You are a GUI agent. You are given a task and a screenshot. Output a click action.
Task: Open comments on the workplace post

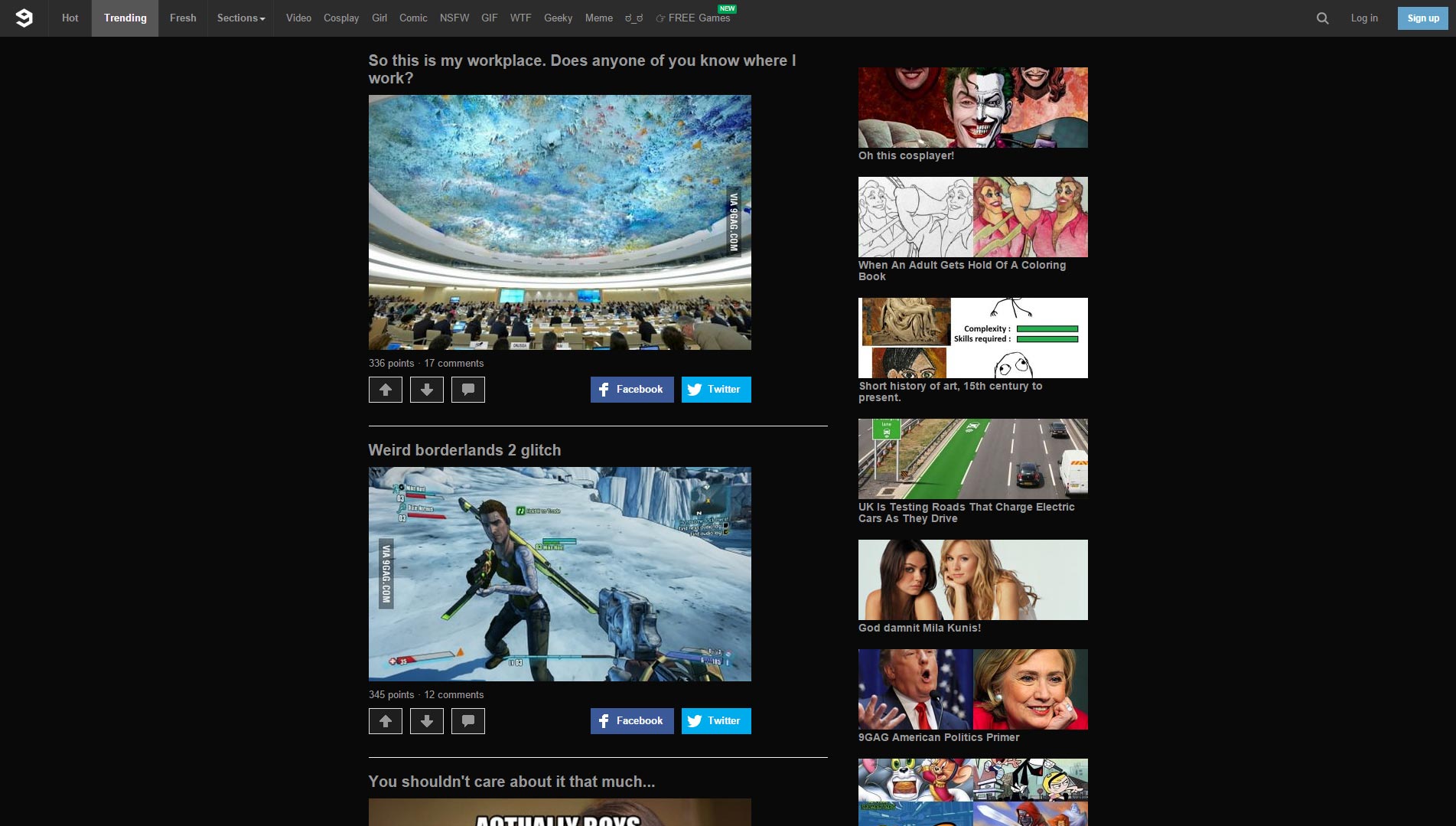click(x=468, y=390)
